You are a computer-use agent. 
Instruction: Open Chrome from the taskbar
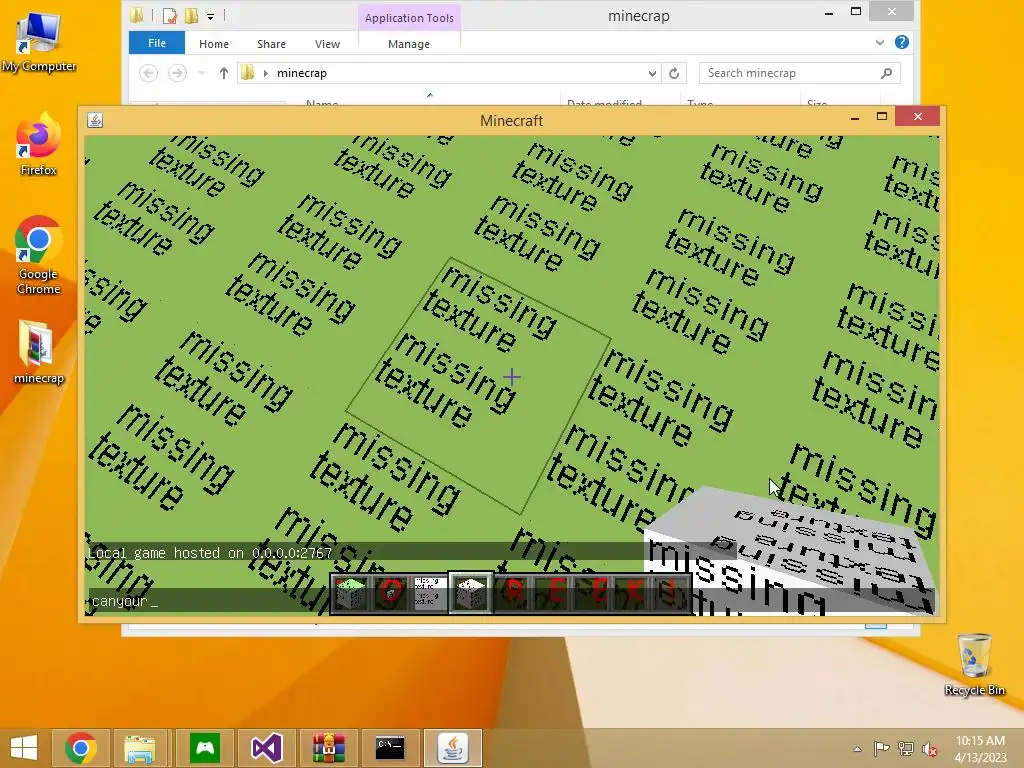pos(81,748)
